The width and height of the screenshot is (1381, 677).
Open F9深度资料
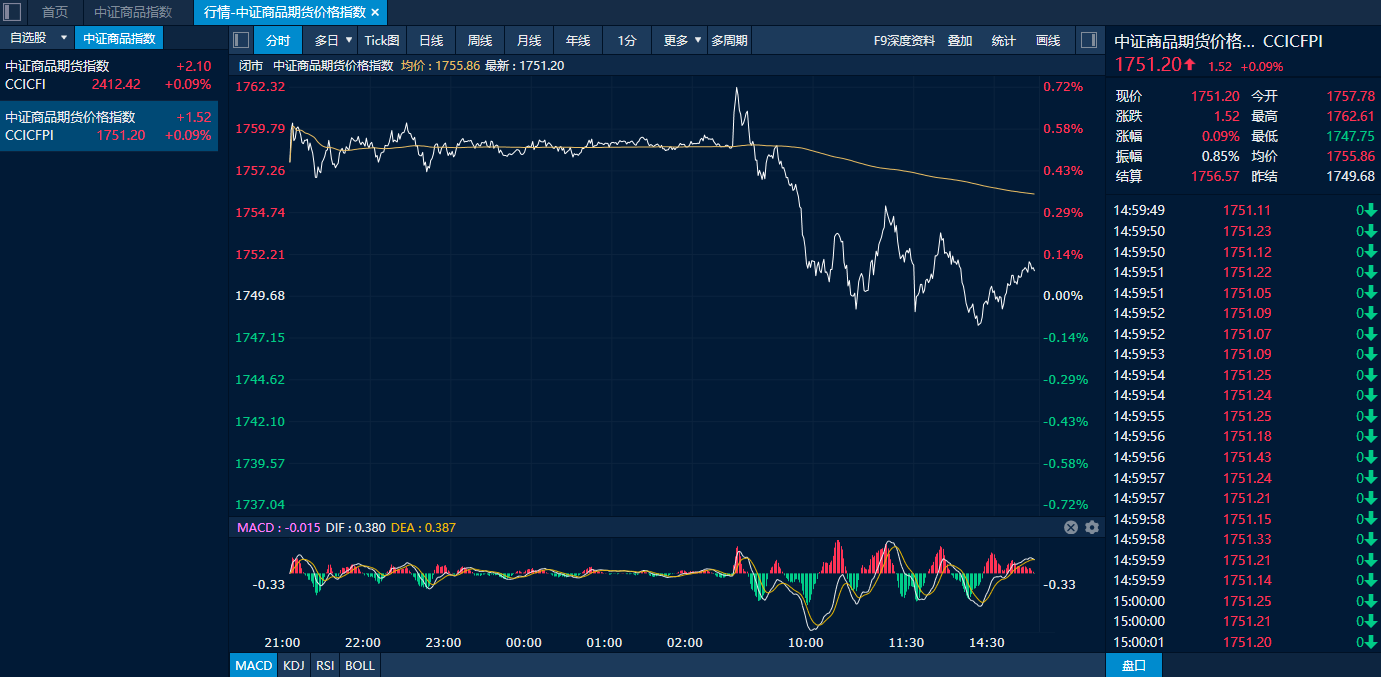tap(904, 40)
